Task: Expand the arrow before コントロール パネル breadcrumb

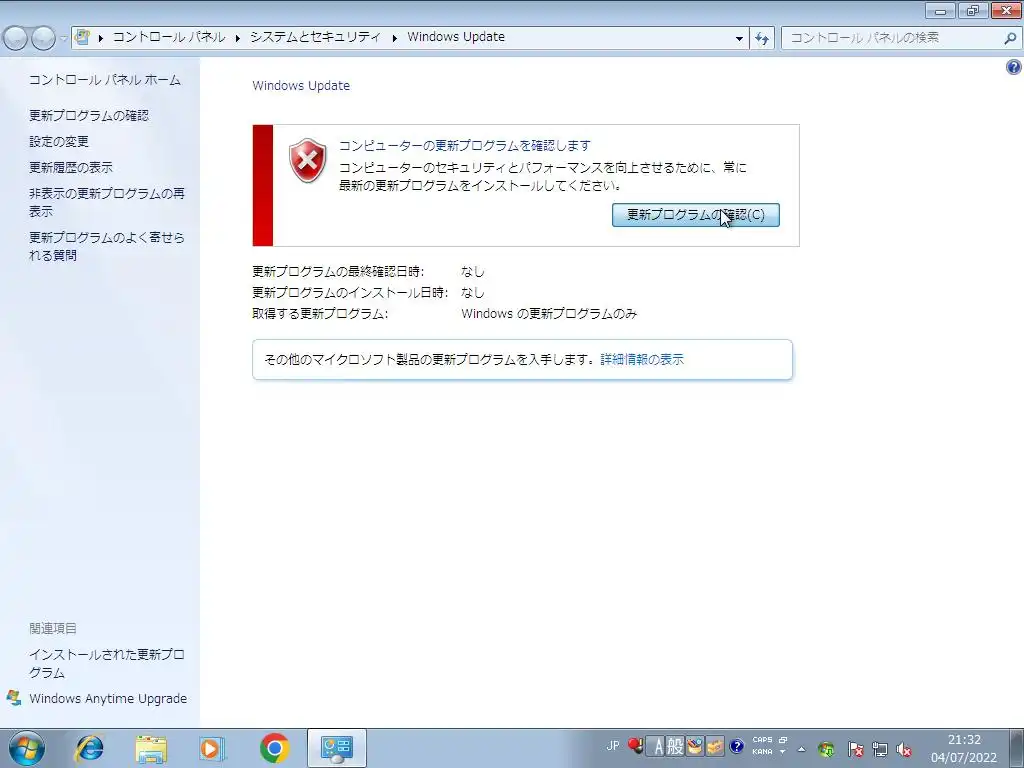Action: tap(101, 38)
